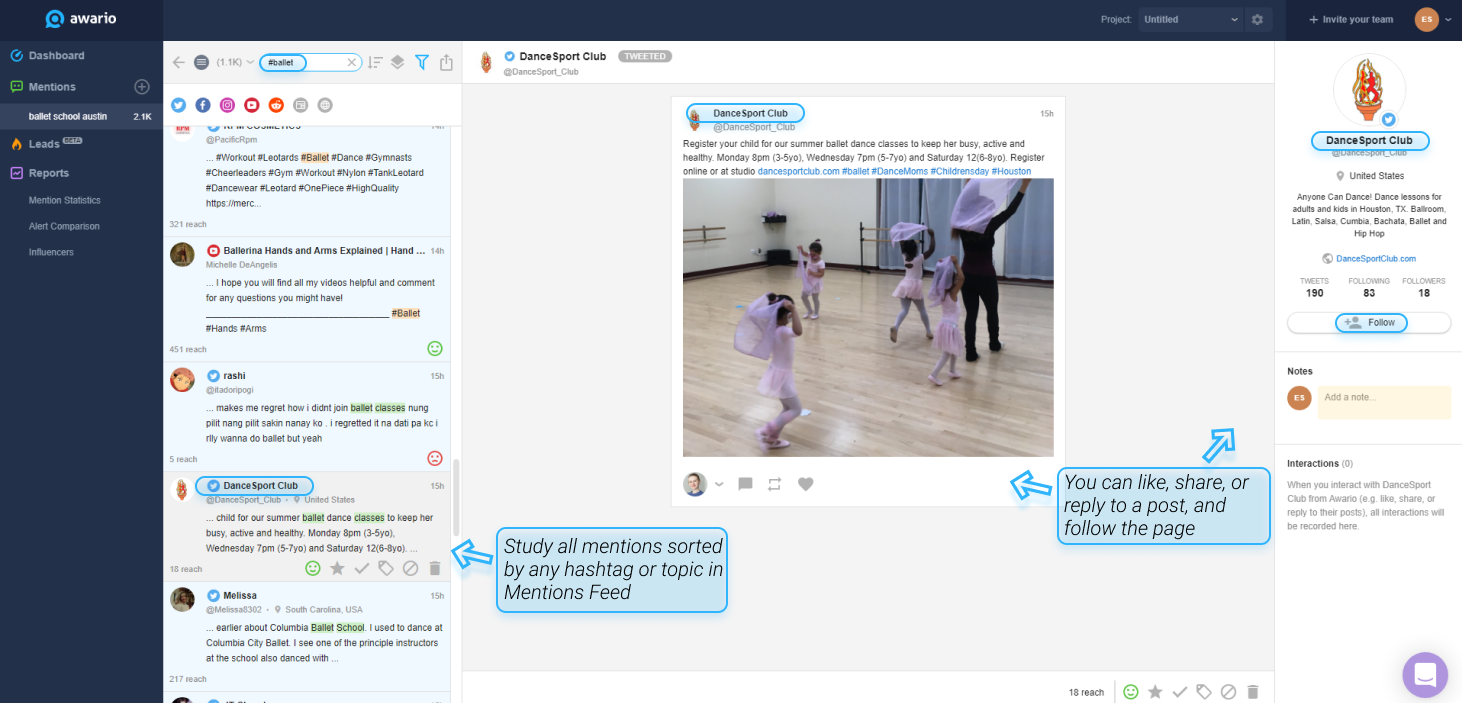Open the Project 'Untitled' dropdown
This screenshot has width=1462, height=703.
[x=1191, y=19]
